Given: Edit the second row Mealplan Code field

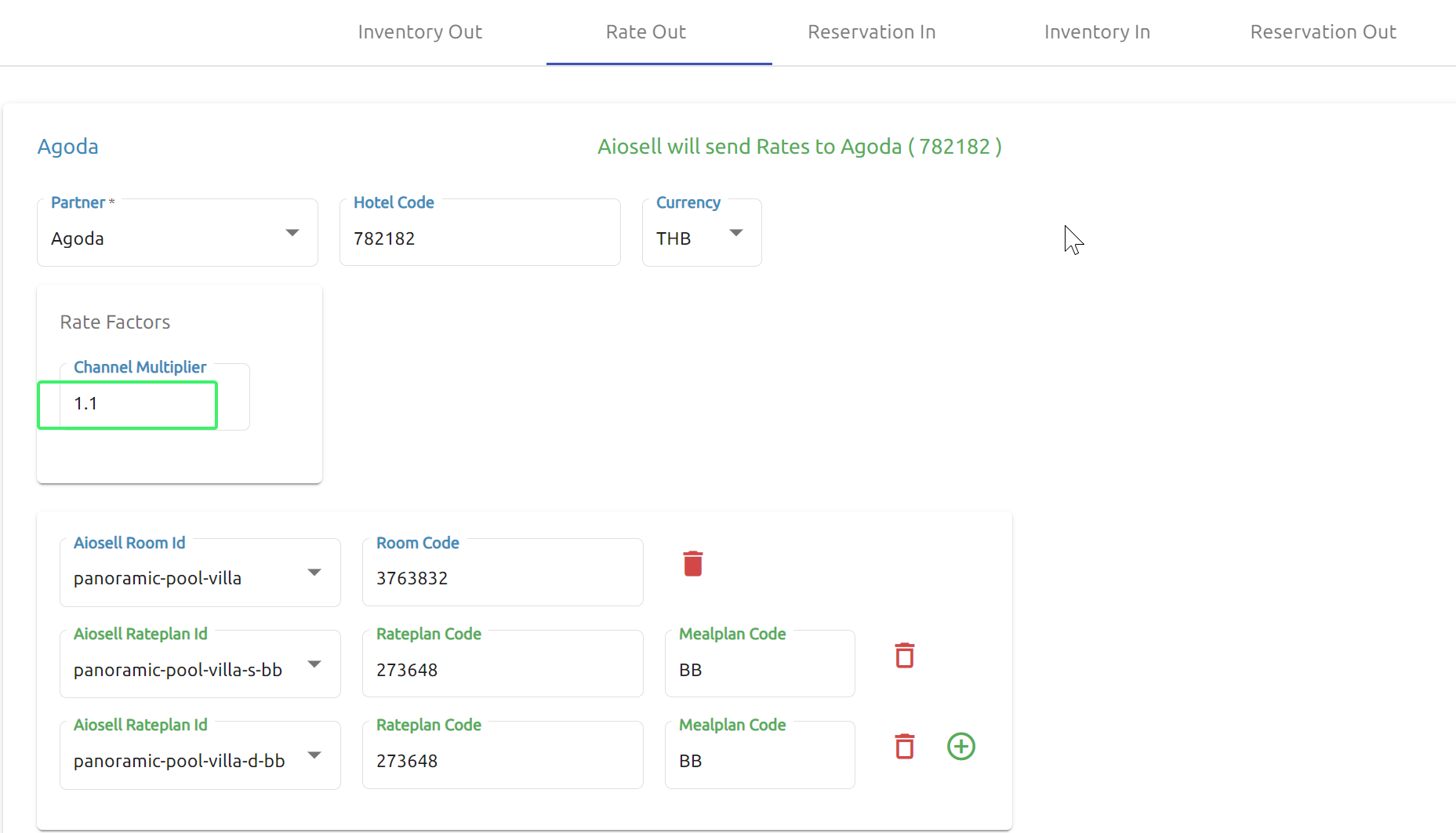Looking at the screenshot, I should click(759, 761).
